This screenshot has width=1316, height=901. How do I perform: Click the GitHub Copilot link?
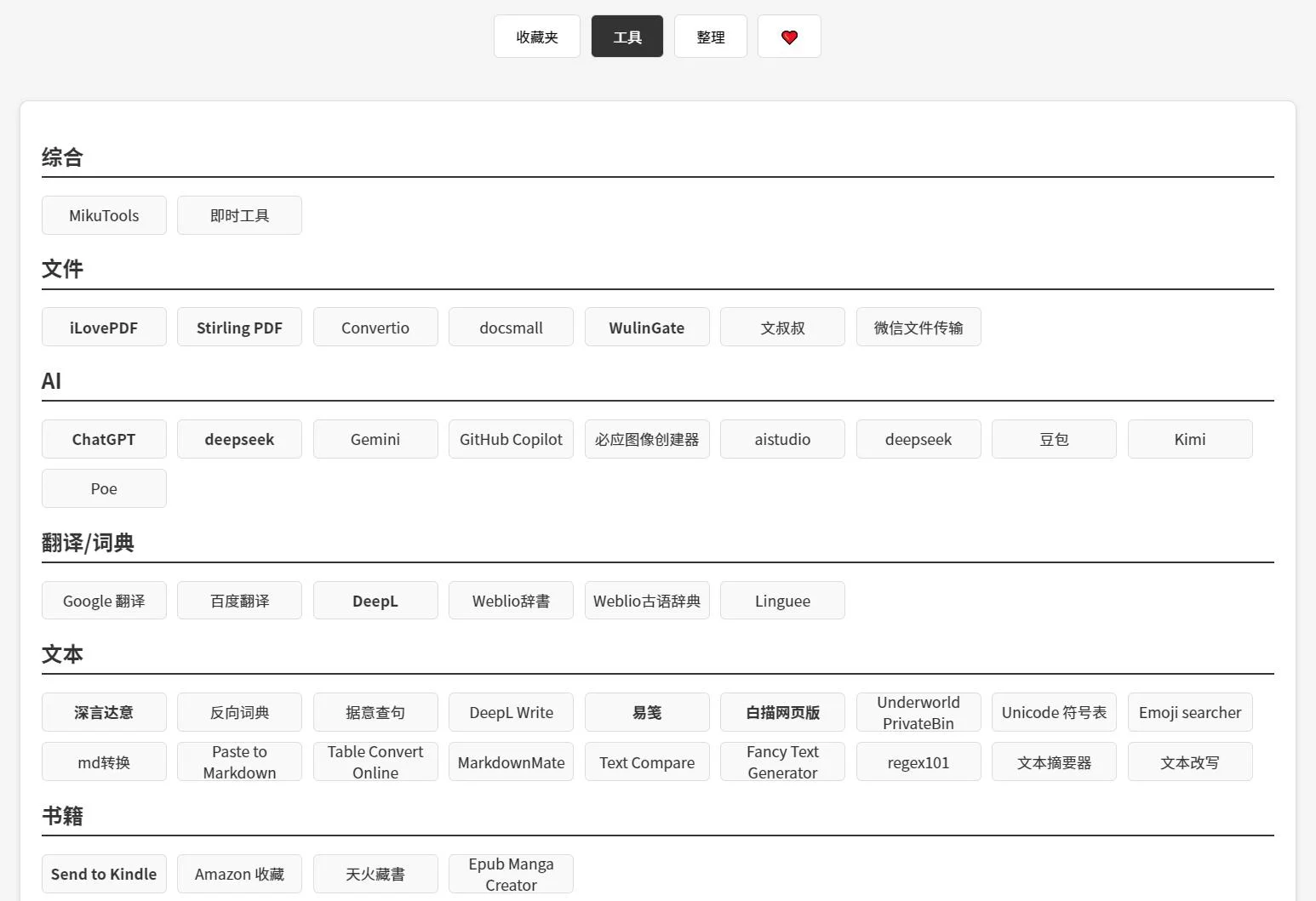[x=511, y=439]
